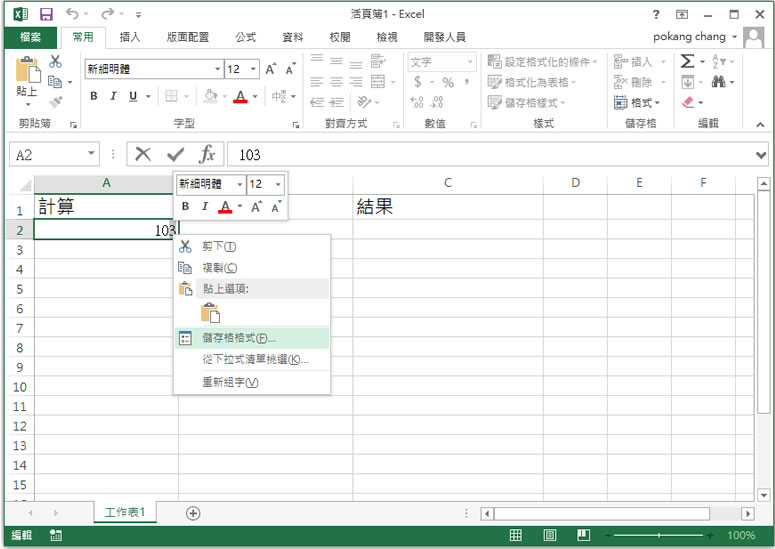Toggle italic in the ribbon font group
Screen dimensions: 775x549
click(x=113, y=96)
